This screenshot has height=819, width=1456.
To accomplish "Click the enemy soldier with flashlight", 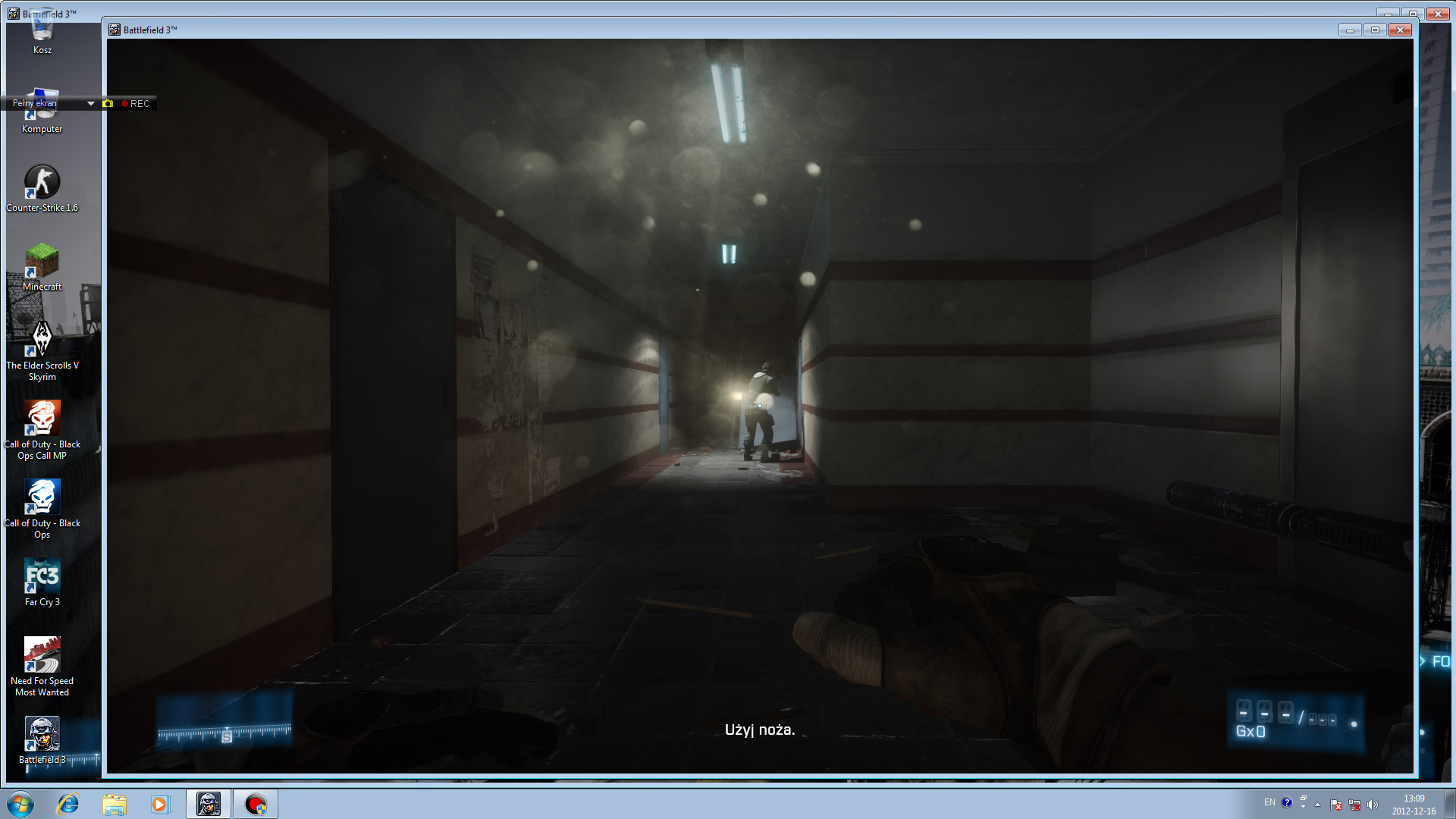I will (x=761, y=412).
